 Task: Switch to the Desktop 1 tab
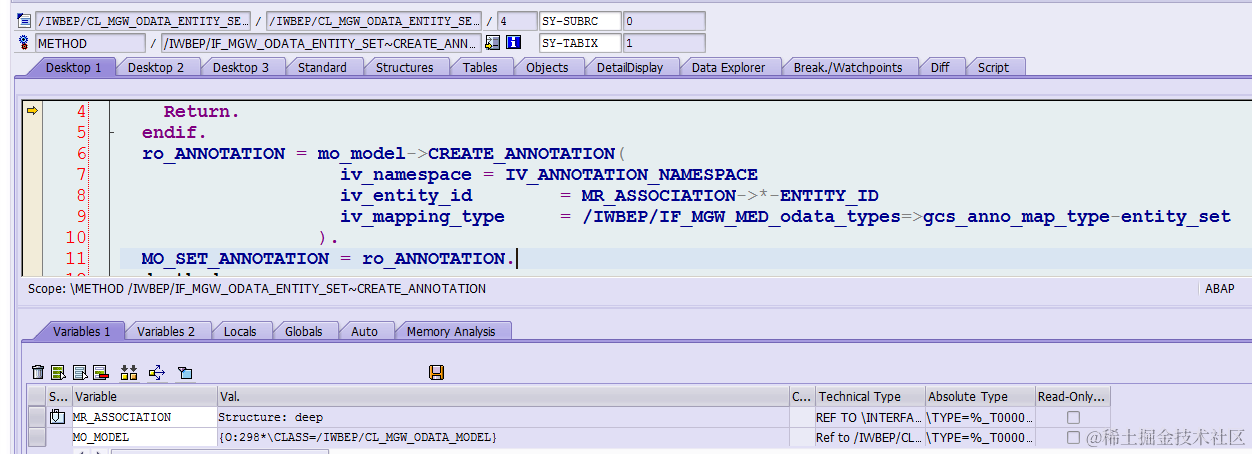[x=72, y=67]
